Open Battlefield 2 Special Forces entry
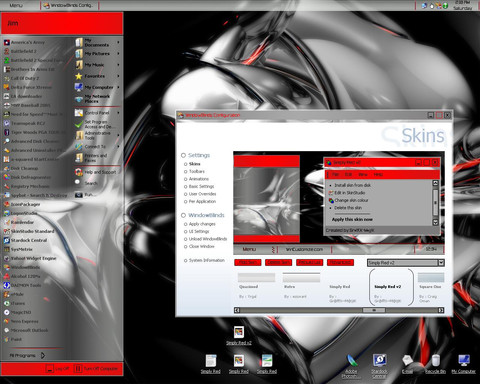 [x=33, y=60]
